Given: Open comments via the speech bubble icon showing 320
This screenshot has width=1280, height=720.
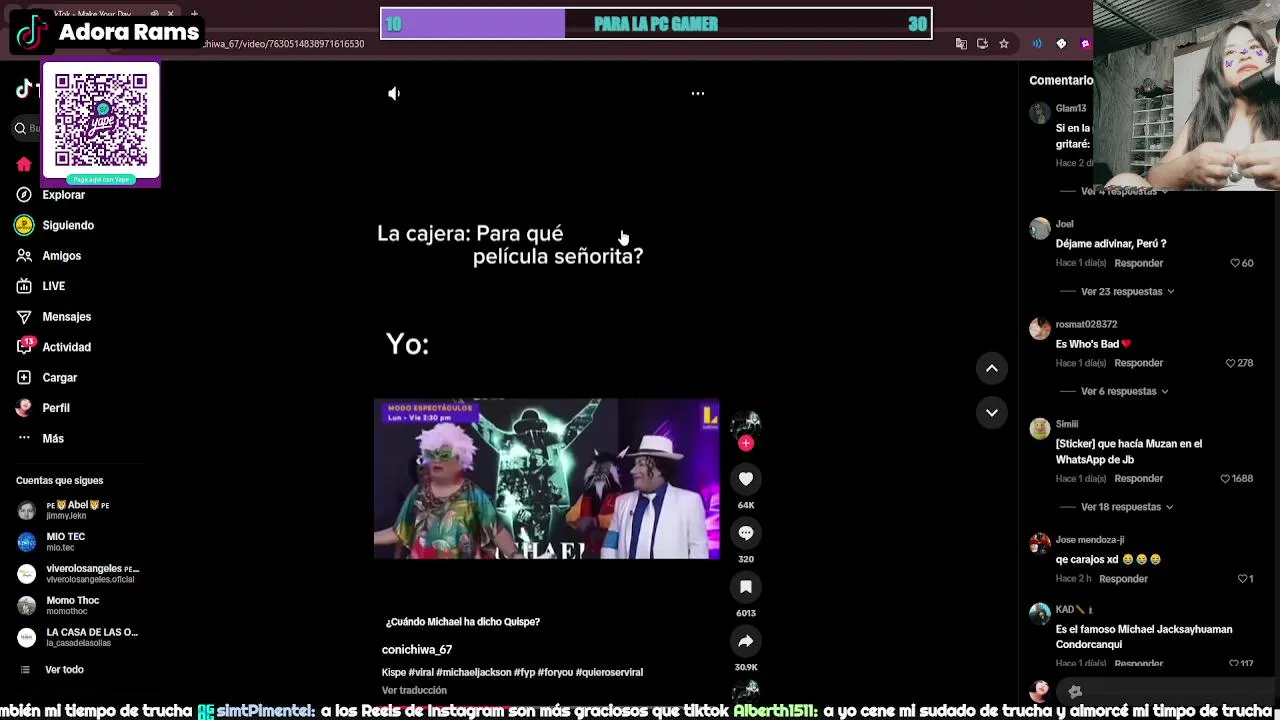Looking at the screenshot, I should 746,533.
